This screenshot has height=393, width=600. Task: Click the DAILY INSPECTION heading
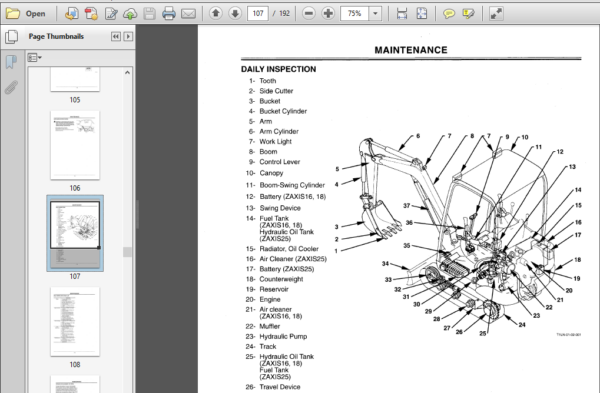click(x=278, y=69)
